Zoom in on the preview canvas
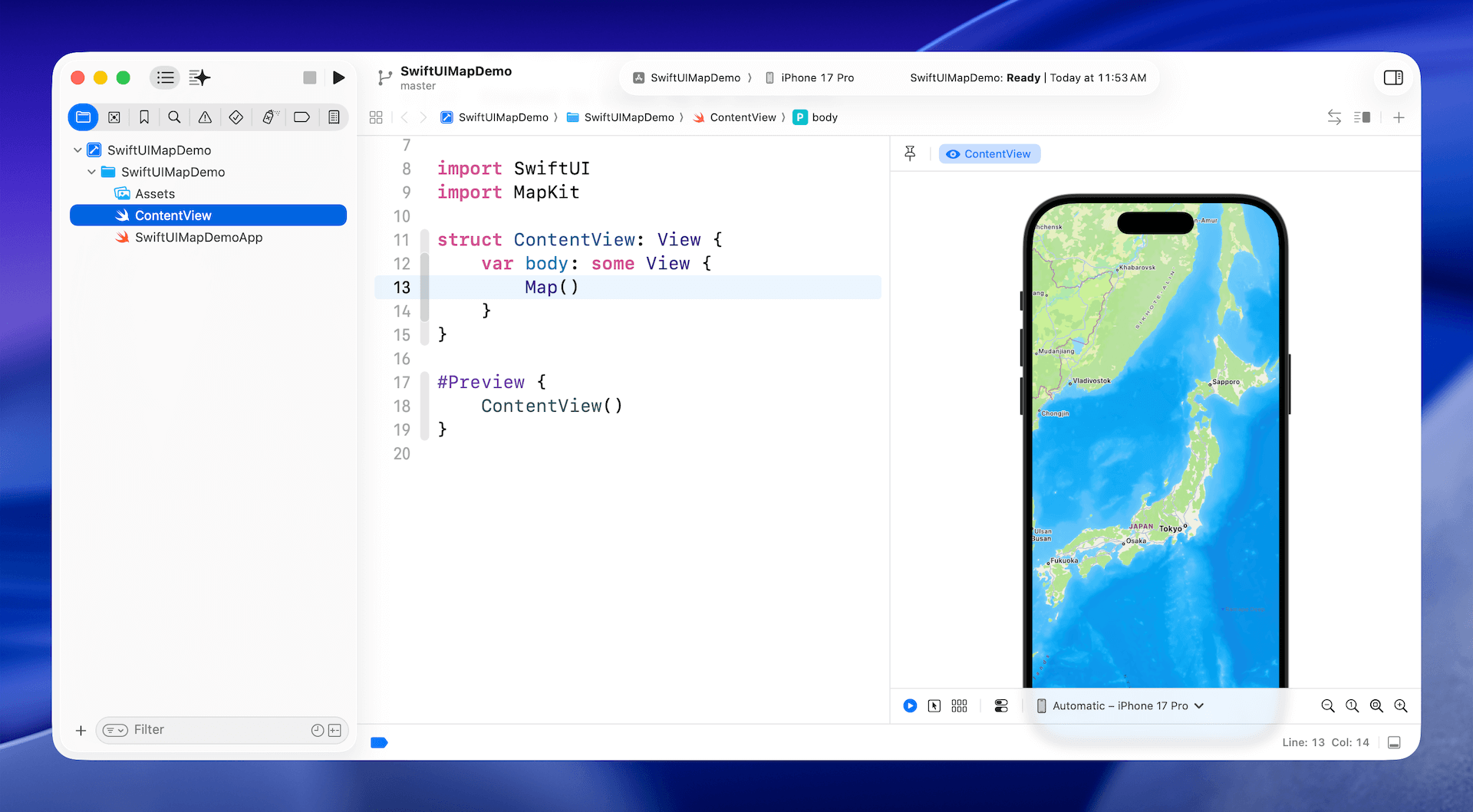This screenshot has width=1473, height=812. point(1401,705)
